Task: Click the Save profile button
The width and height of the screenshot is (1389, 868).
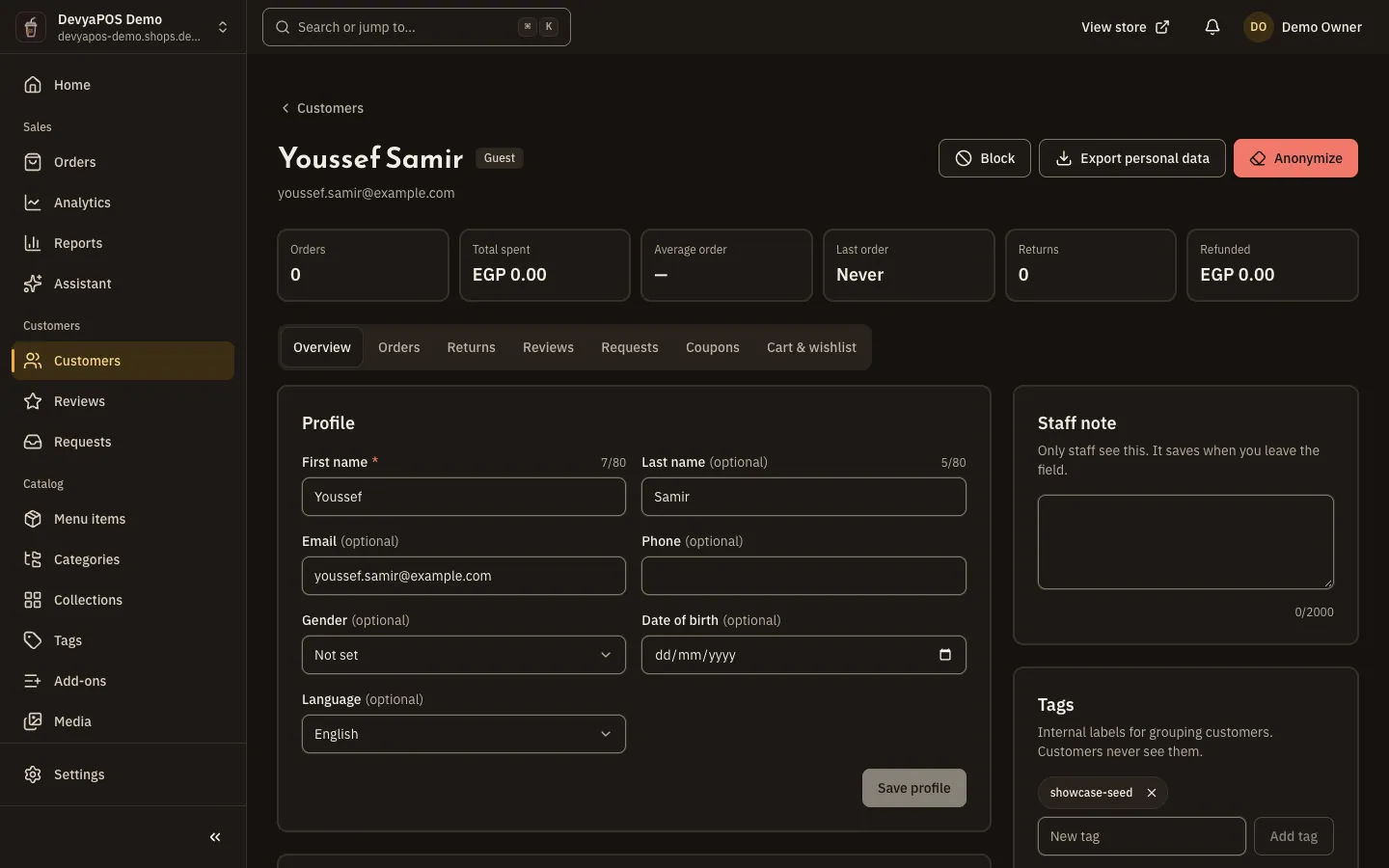Action: [914, 788]
